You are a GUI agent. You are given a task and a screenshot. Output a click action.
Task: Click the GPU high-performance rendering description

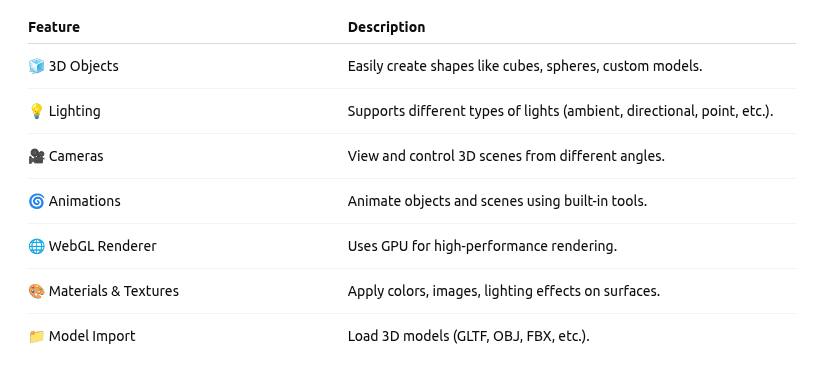(x=483, y=246)
